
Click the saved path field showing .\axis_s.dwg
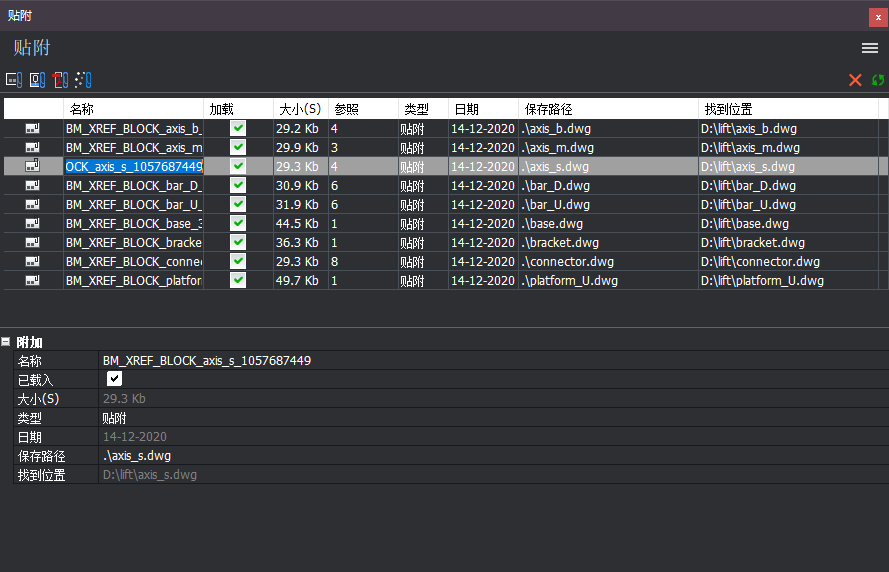tap(490, 456)
